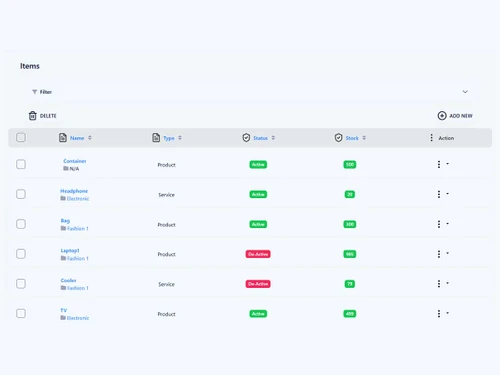Screen dimensions: 500x375
Task: Open three-dot action menu for Headphone row
Action: tap(439, 194)
